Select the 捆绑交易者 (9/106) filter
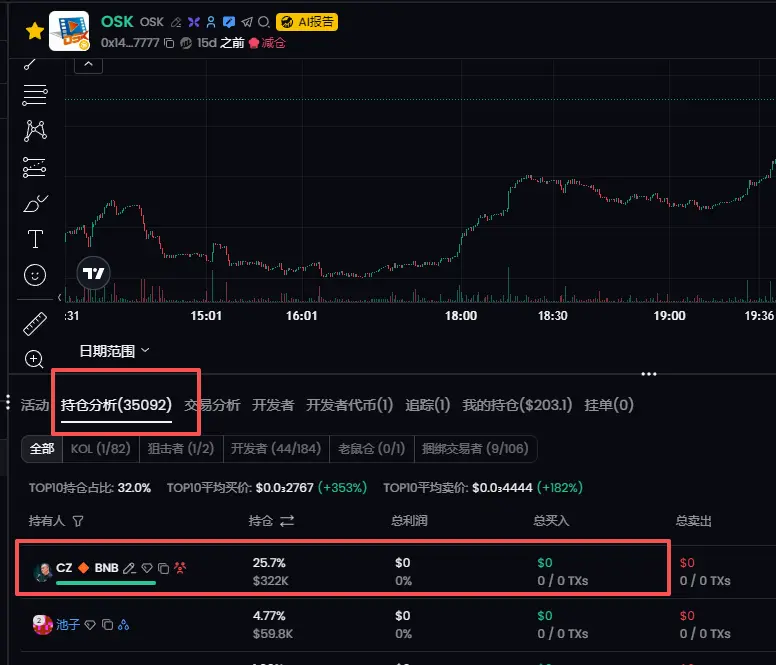 pos(475,449)
